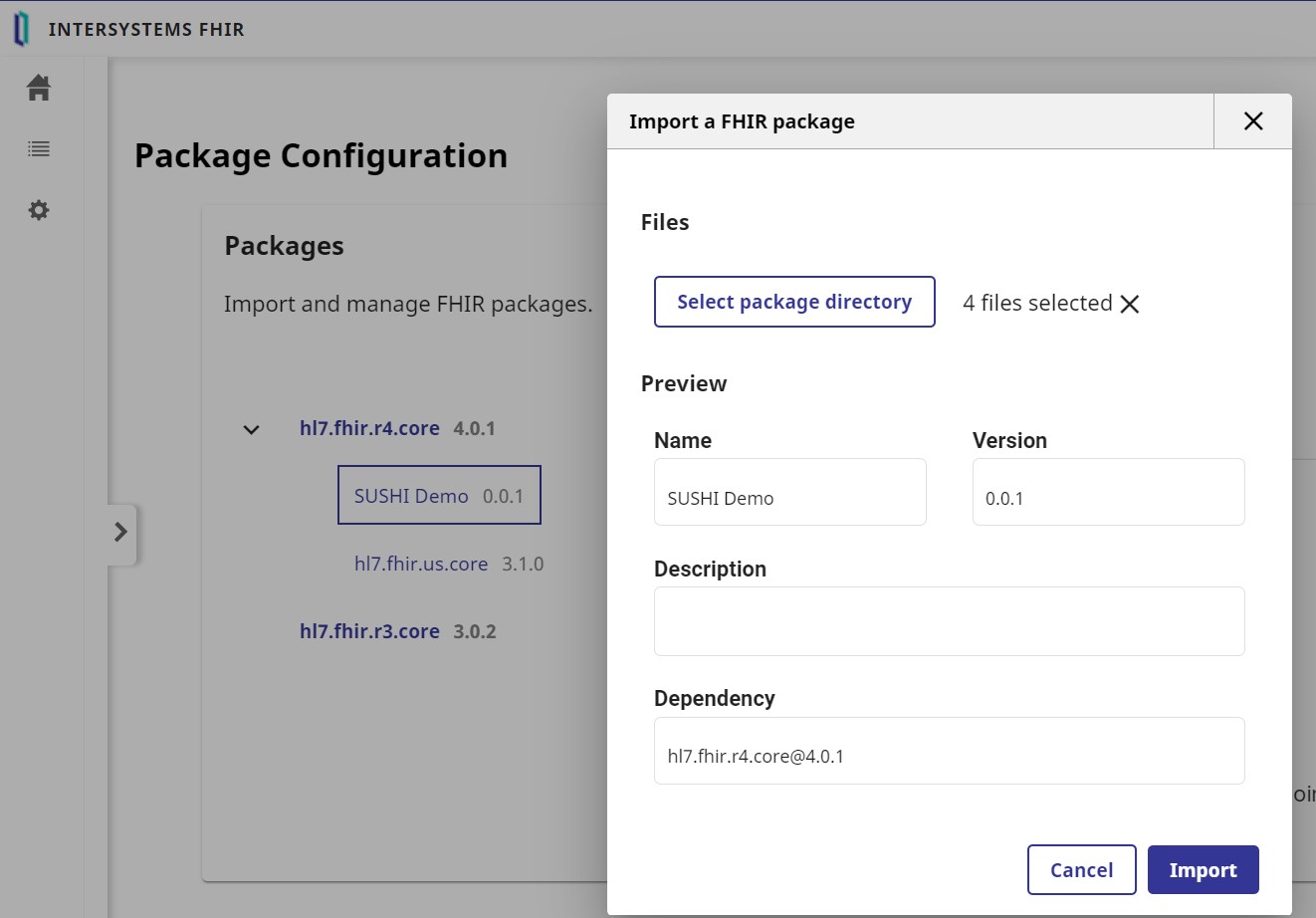Expand the left sidebar with arrow handle
Screen dimensions: 1316x918
(x=120, y=532)
